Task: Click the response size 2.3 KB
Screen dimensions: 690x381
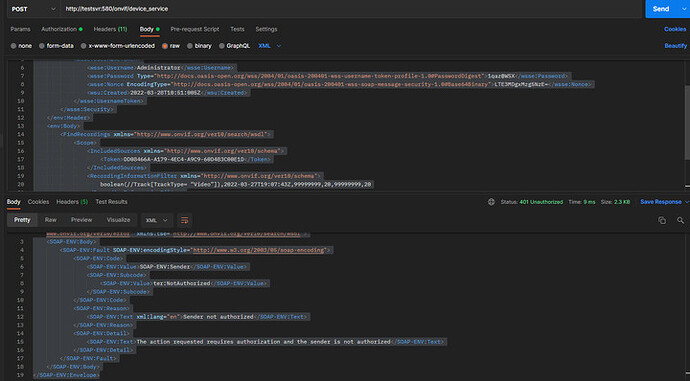Action: coord(622,202)
